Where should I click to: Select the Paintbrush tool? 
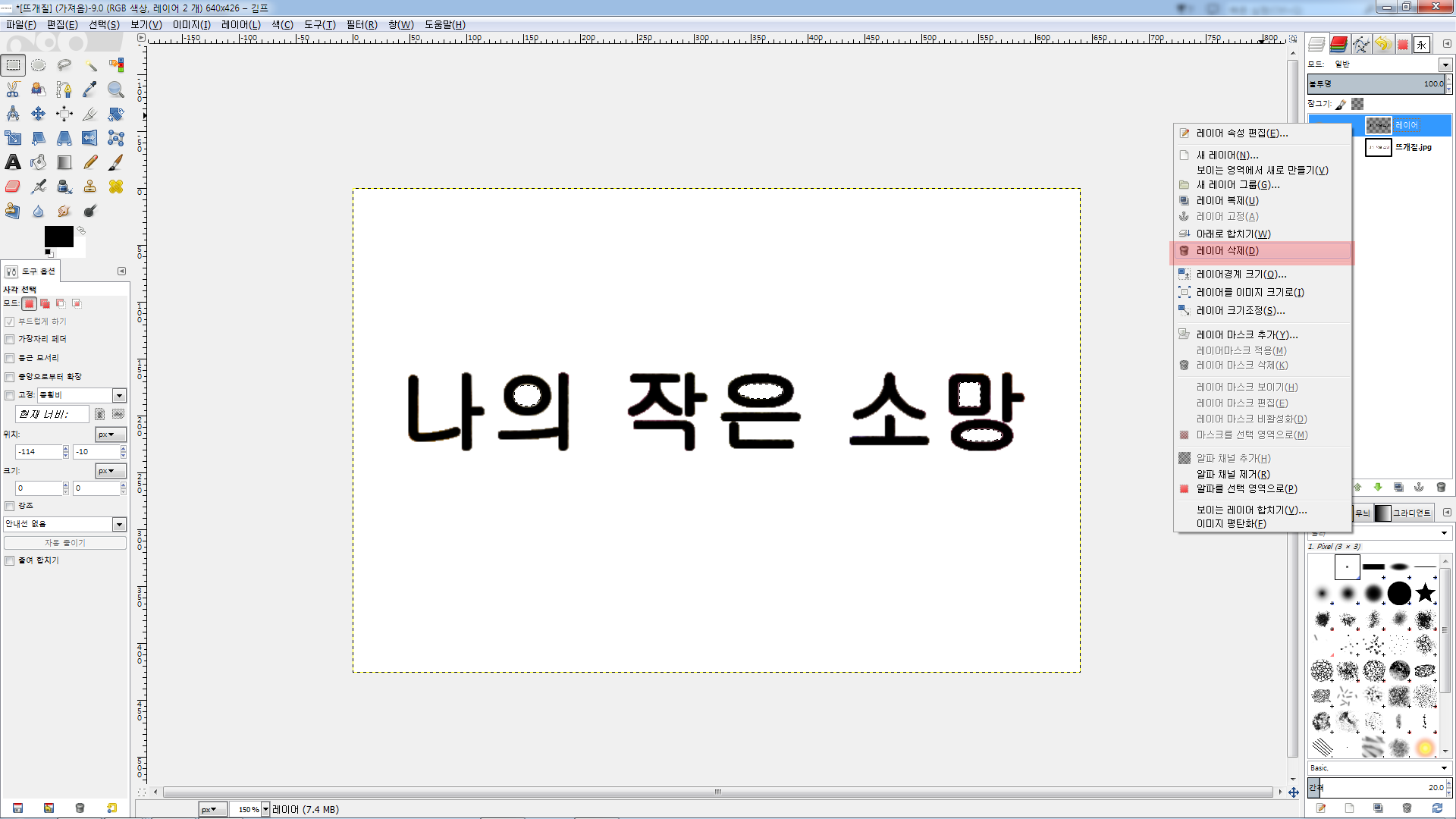click(x=116, y=162)
